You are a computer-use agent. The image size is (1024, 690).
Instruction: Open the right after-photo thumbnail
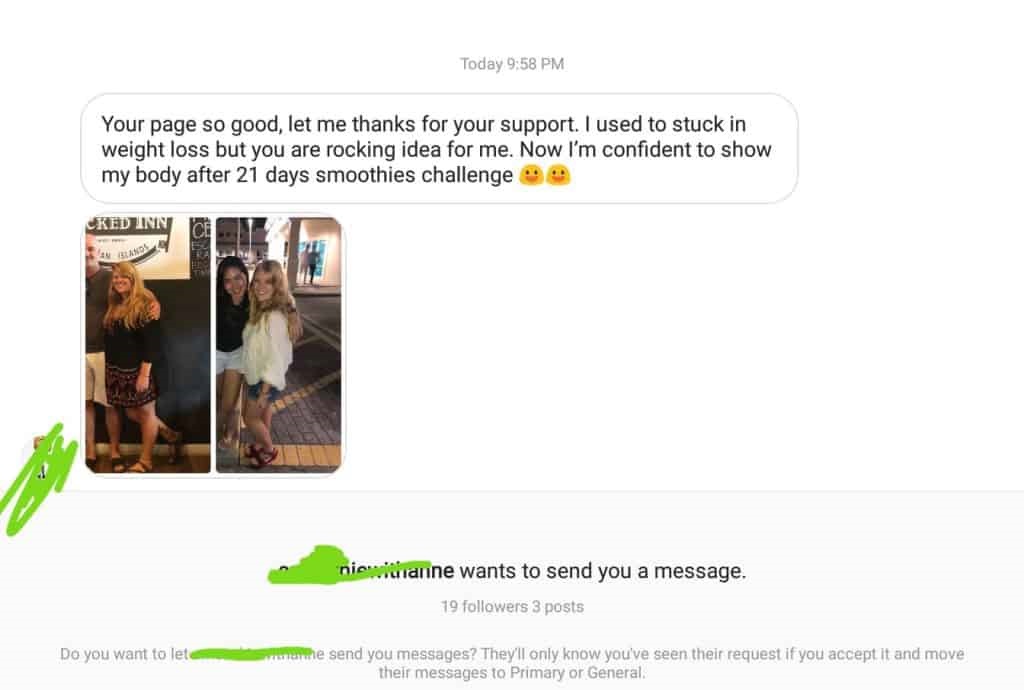coord(279,345)
